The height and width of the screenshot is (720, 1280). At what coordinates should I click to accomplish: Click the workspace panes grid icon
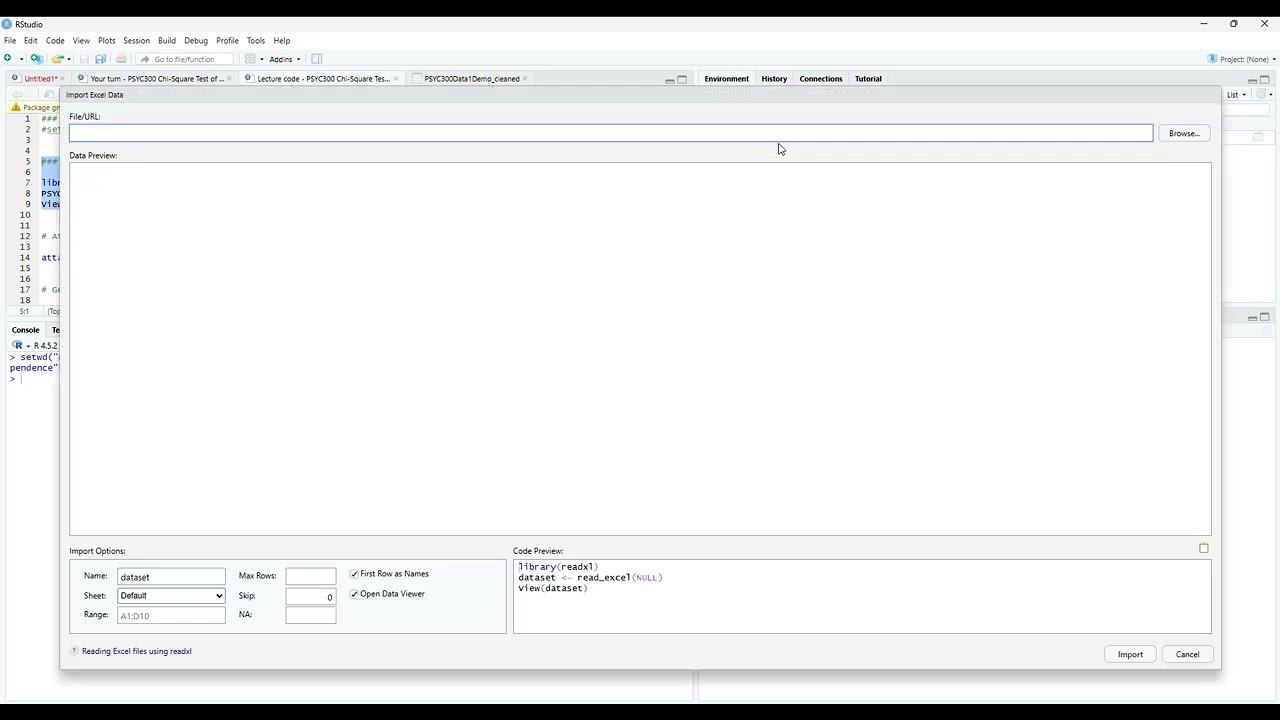click(251, 59)
